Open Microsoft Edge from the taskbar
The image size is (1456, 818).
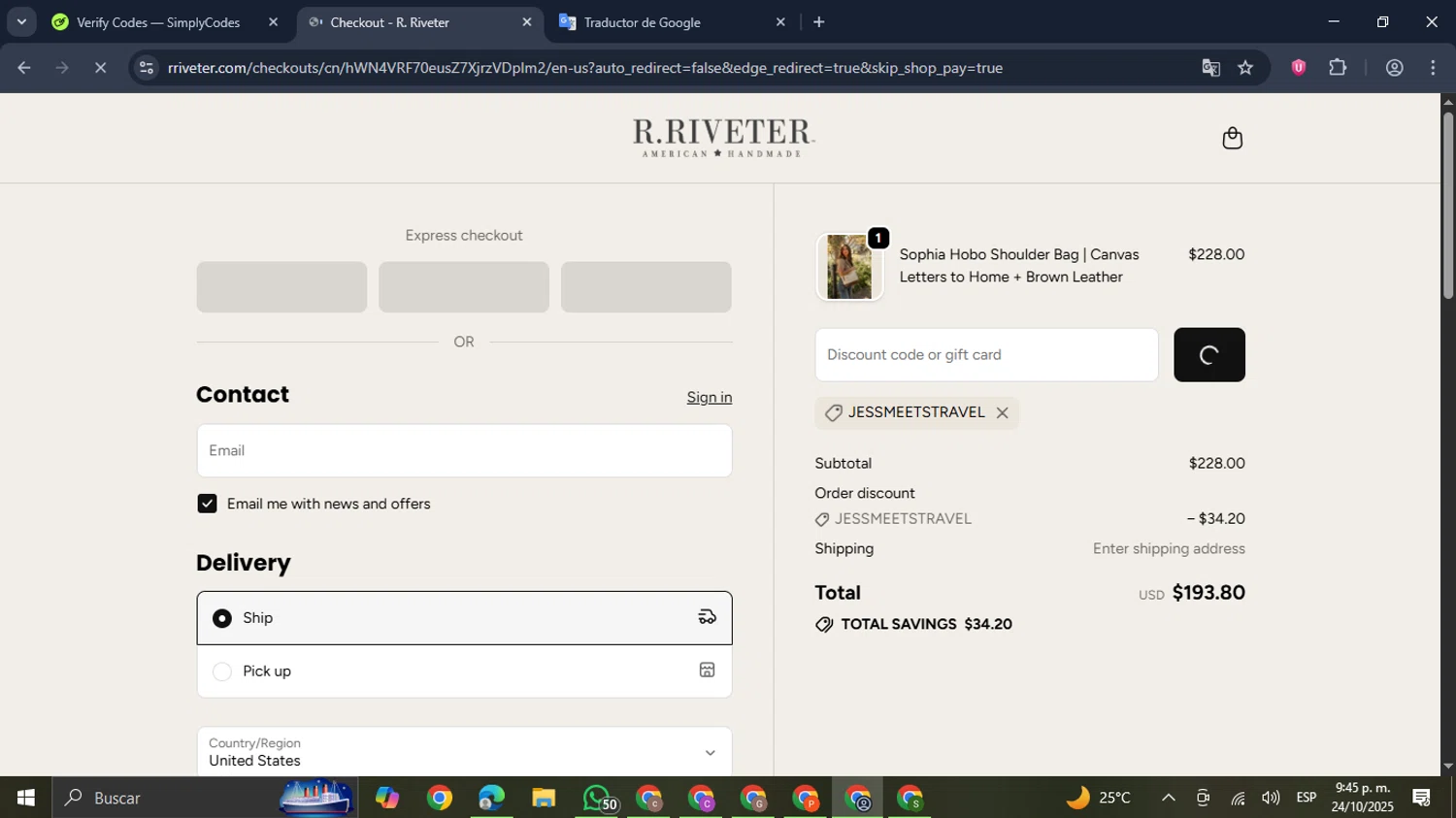[491, 798]
